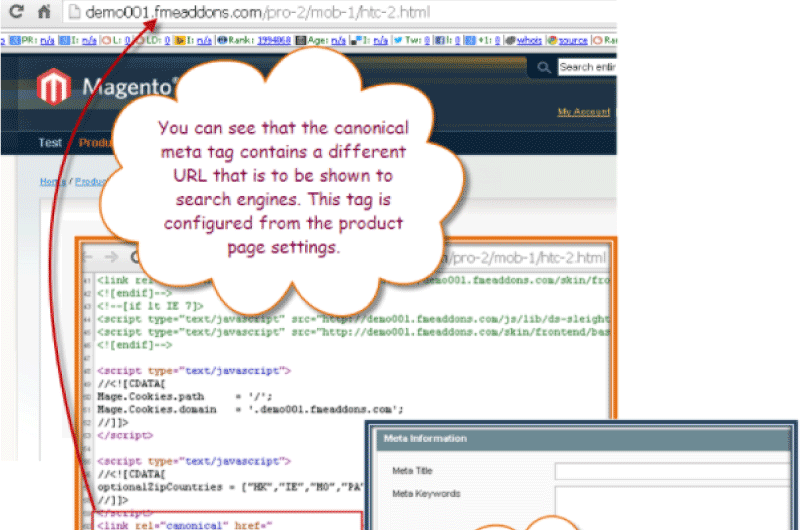Screen dimensions: 800x530
Task: Click the PR PageRank icon
Action: (15, 40)
